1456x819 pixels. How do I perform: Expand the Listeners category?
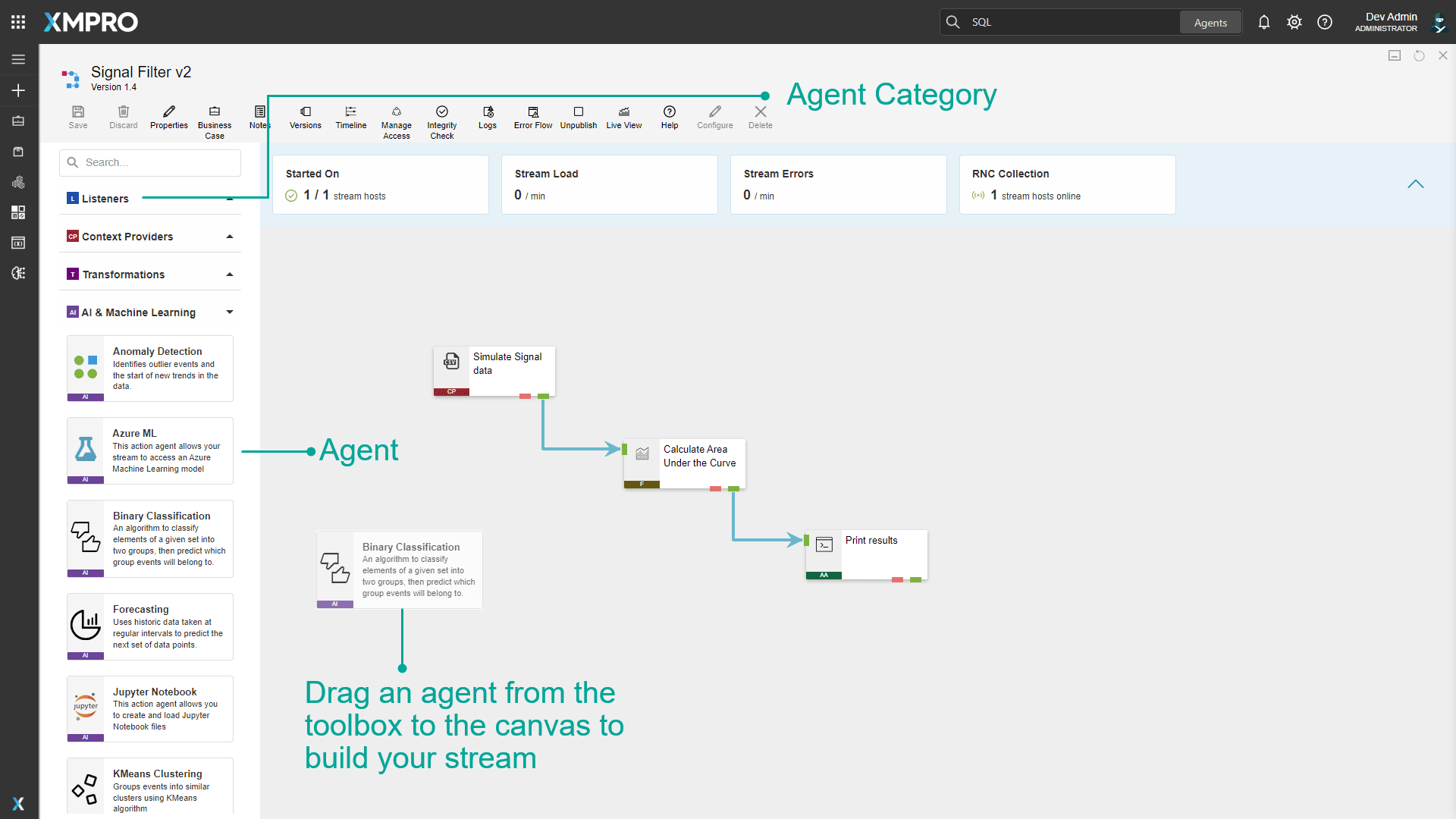(229, 198)
